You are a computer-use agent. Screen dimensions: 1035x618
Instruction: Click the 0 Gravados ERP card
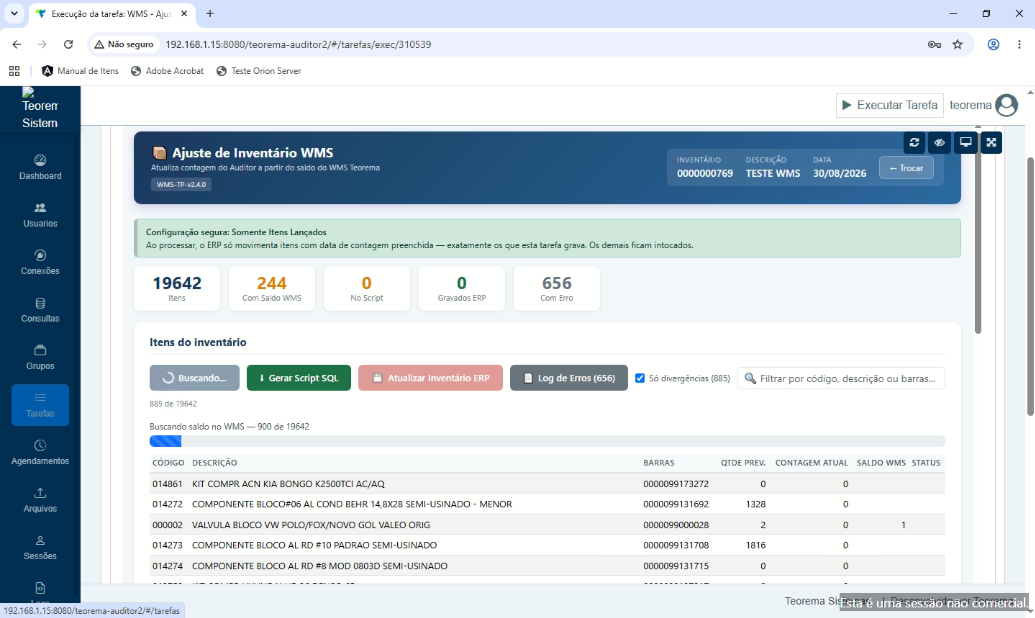461,289
